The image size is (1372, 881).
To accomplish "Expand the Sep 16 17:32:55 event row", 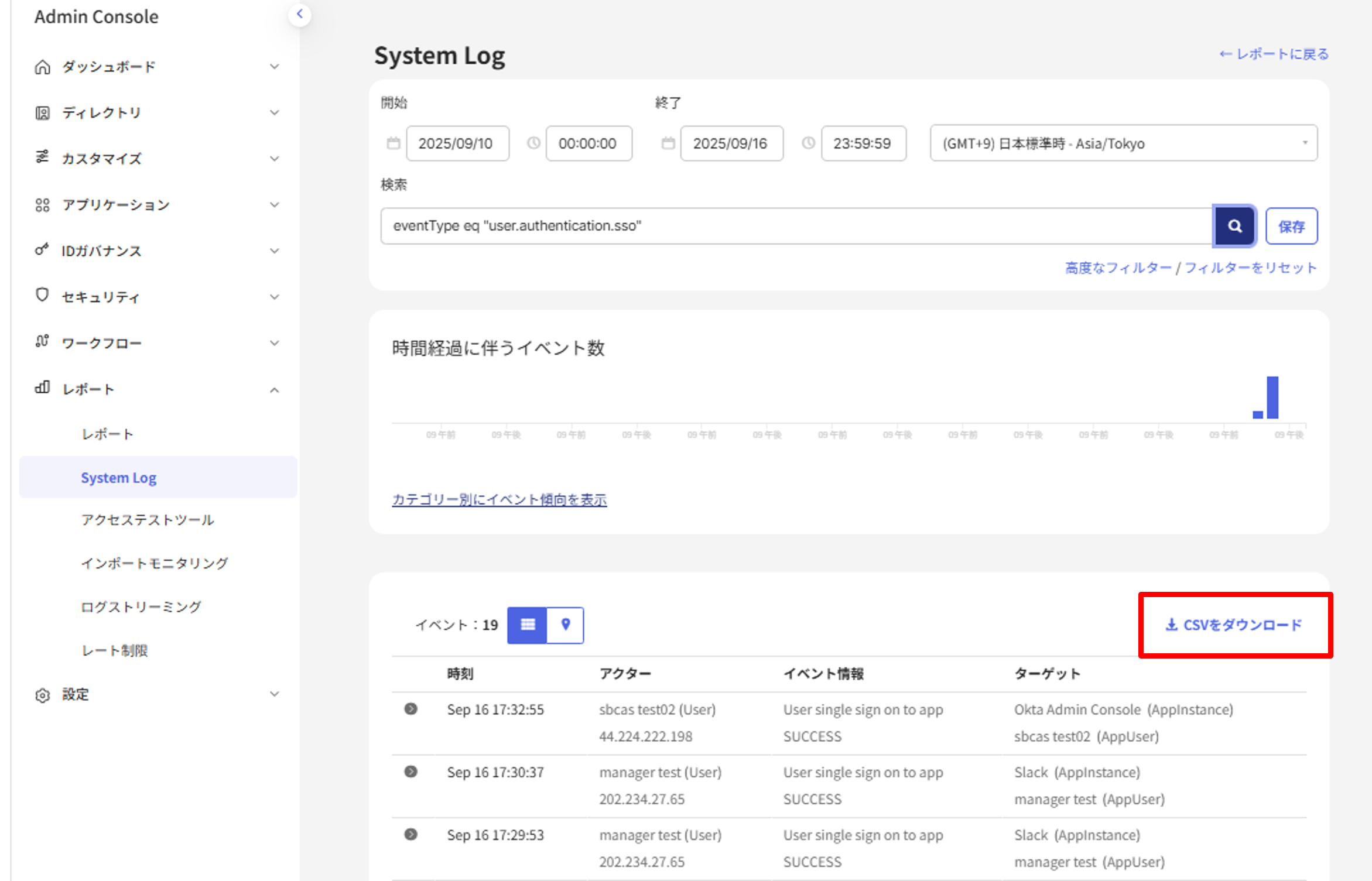I will click(x=411, y=709).
